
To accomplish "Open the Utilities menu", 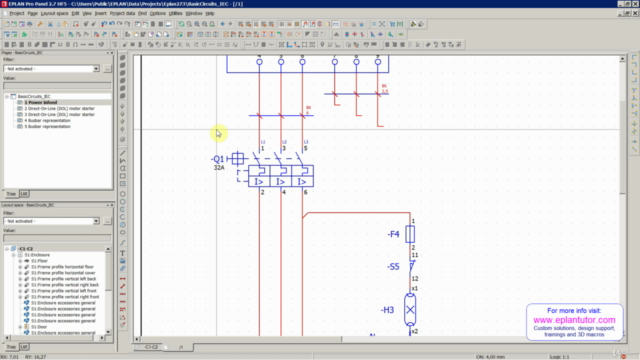I will coord(176,13).
